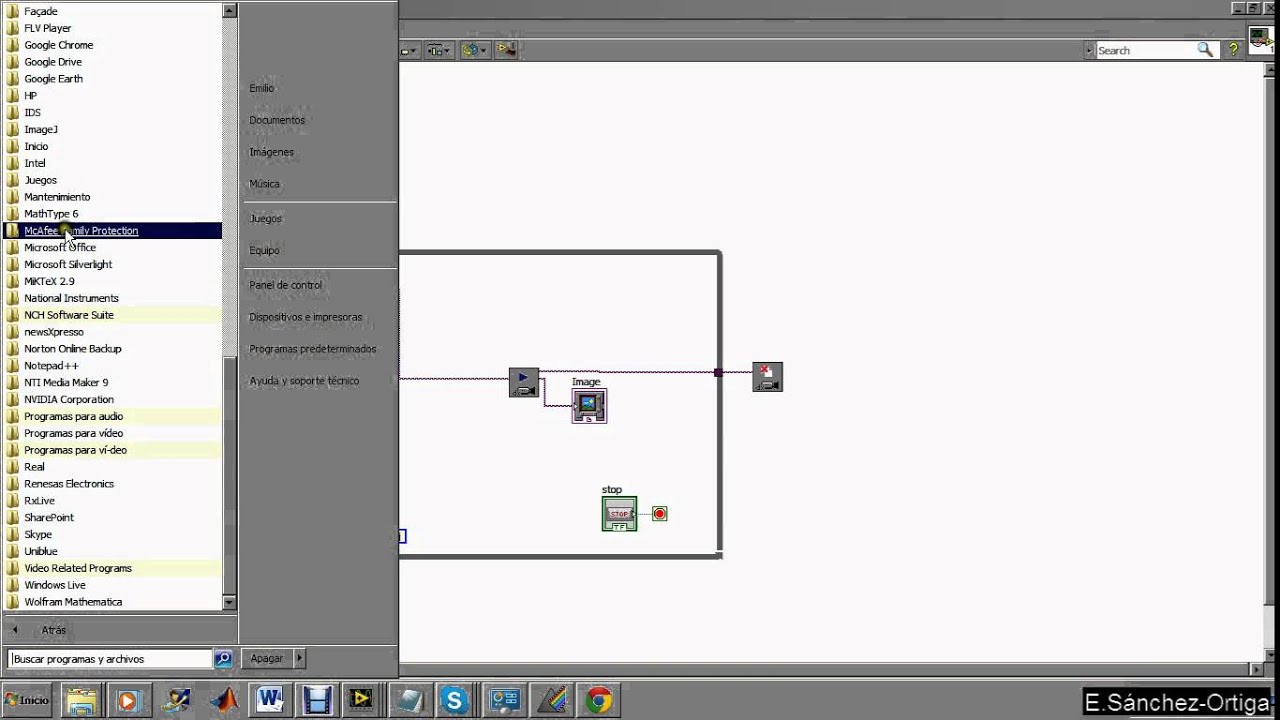Select the stop button terminal
The height and width of the screenshot is (720, 1280).
(x=619, y=514)
